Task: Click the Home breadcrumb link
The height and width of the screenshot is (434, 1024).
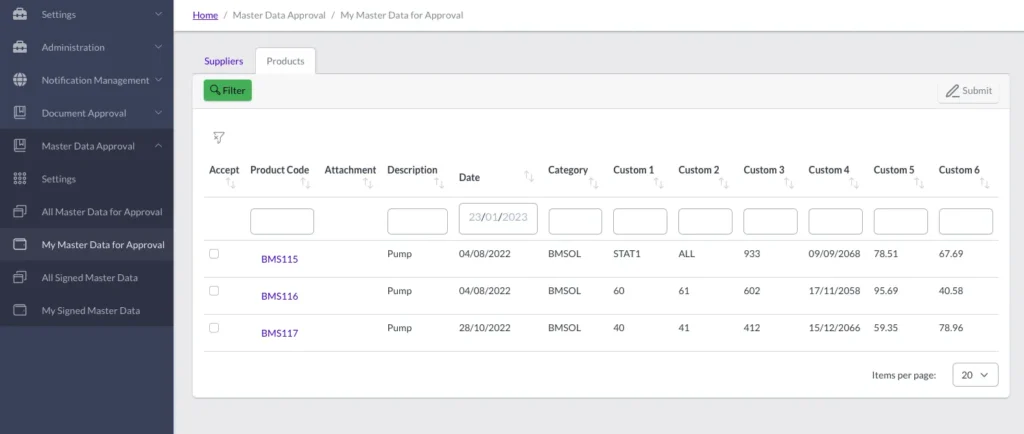Action: click(x=205, y=15)
